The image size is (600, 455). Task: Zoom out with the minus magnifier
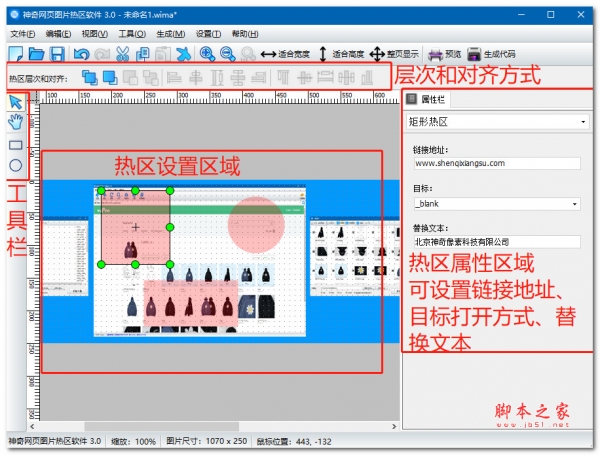[228, 54]
